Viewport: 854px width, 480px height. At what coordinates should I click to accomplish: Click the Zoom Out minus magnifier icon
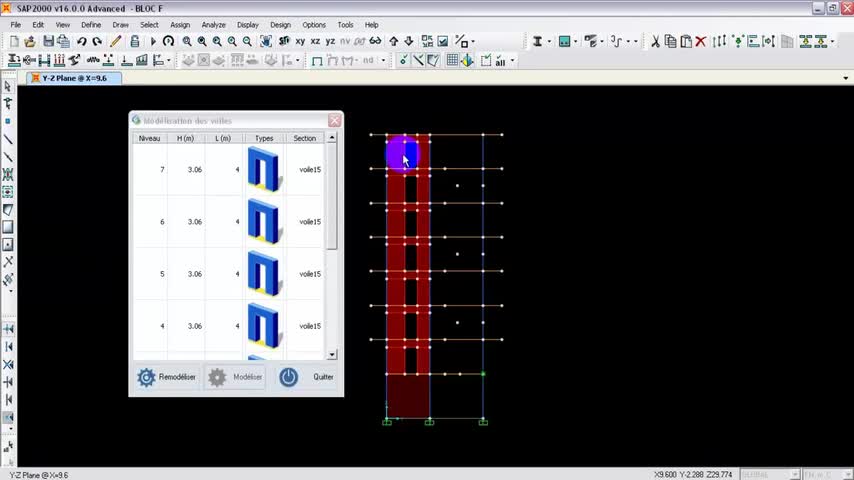[247, 41]
